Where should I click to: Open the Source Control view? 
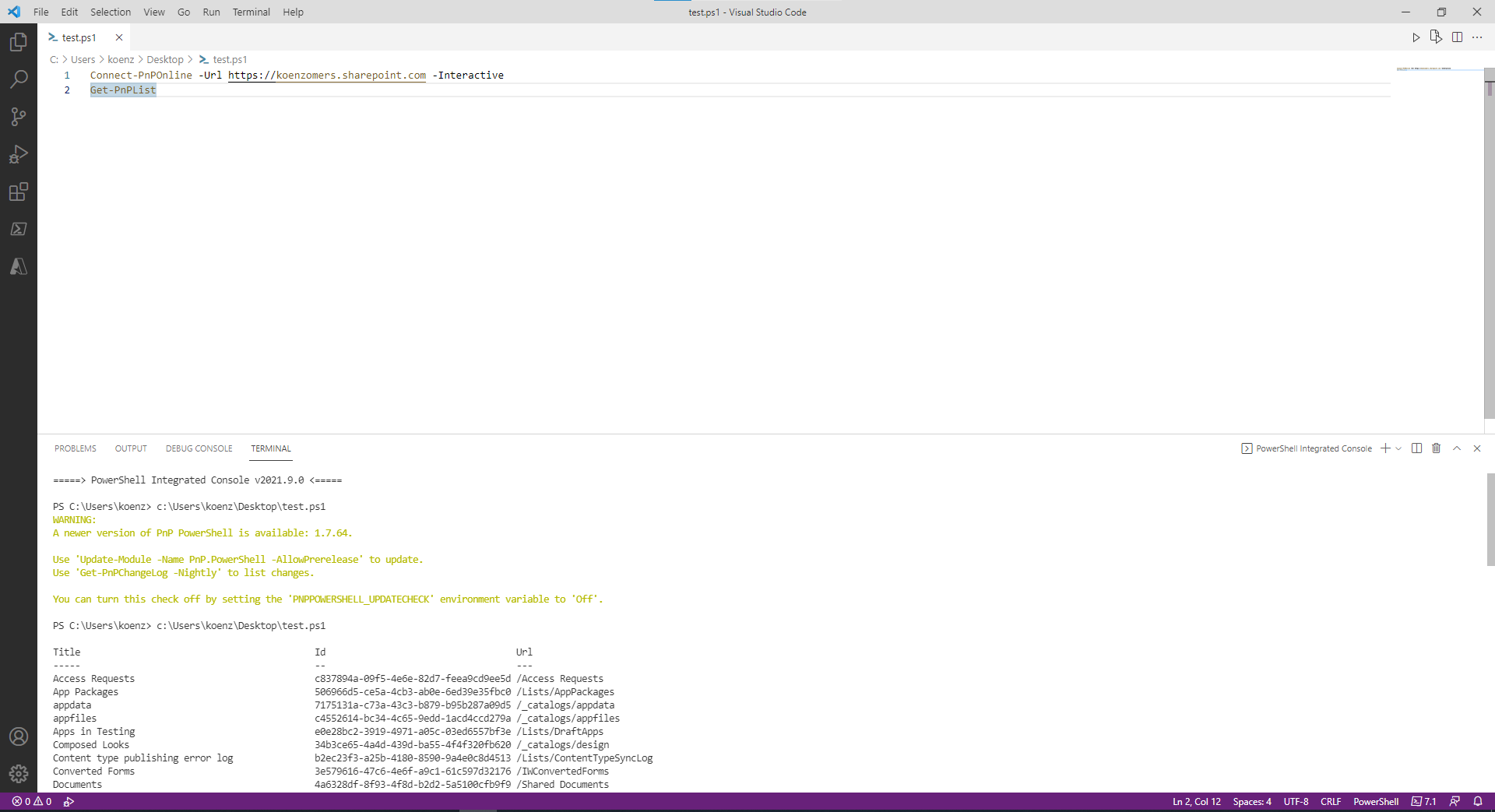(19, 117)
